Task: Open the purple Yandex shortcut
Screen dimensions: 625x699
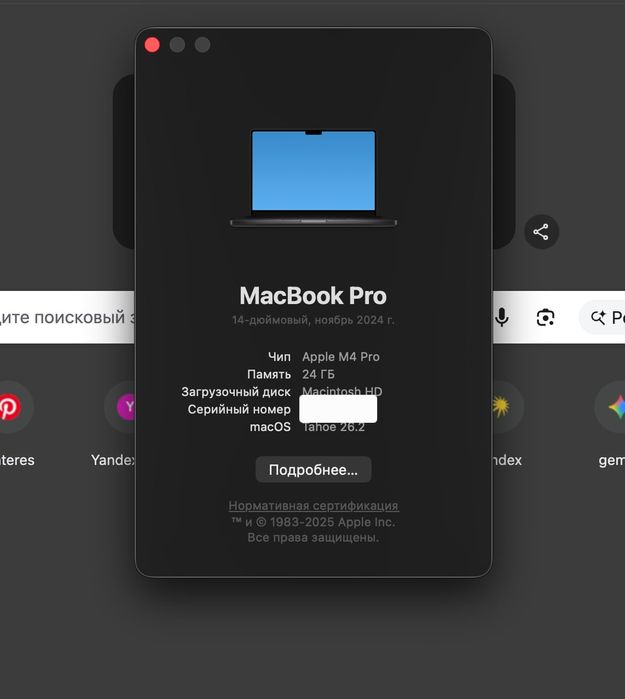Action: click(126, 407)
